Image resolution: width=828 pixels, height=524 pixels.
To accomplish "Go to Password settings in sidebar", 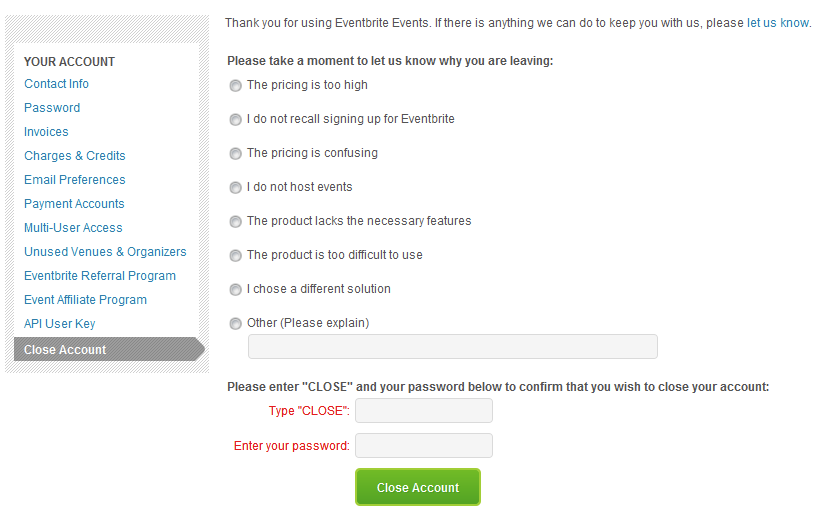I will [52, 108].
